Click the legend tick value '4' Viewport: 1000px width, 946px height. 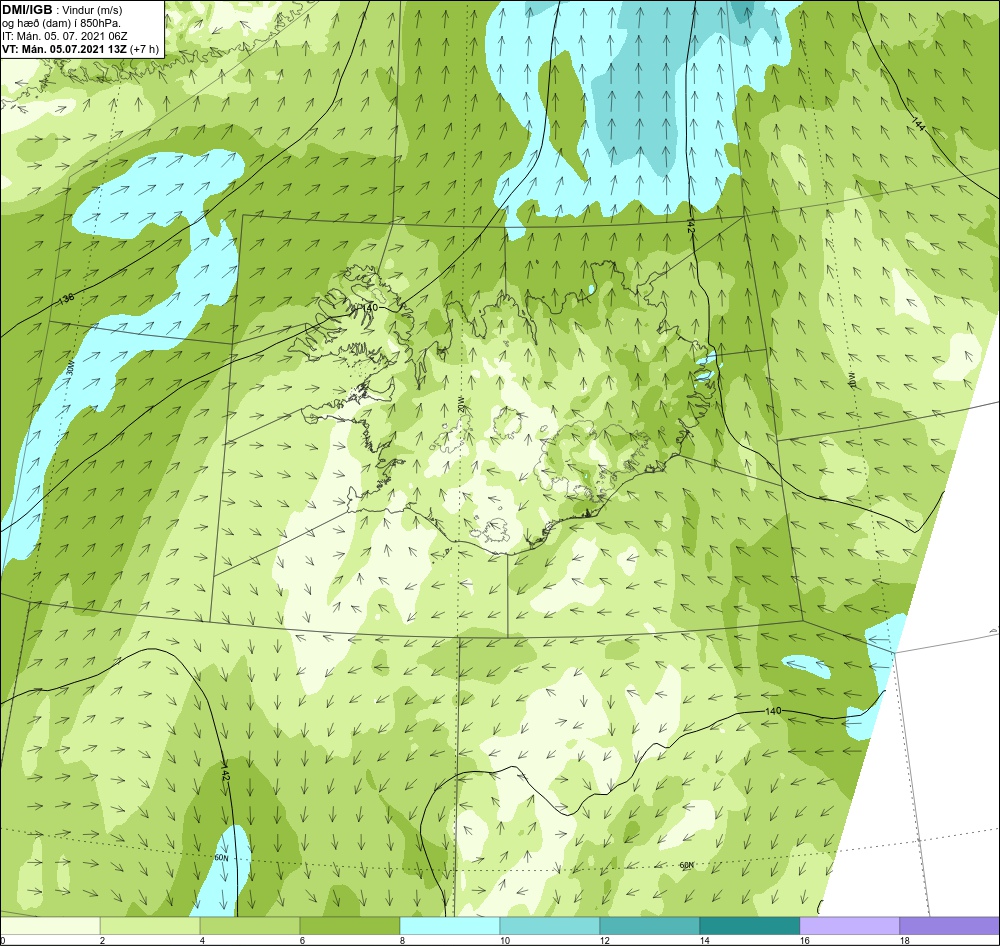click(202, 940)
